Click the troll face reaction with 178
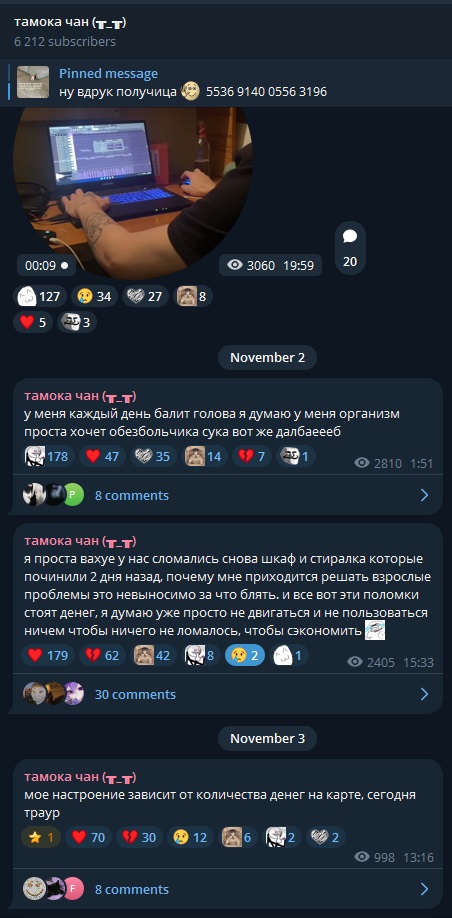Viewport: 452px width, 918px height. click(48, 457)
